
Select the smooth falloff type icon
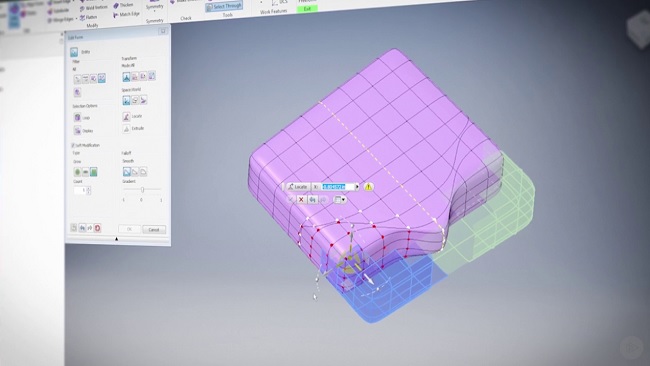127,172
